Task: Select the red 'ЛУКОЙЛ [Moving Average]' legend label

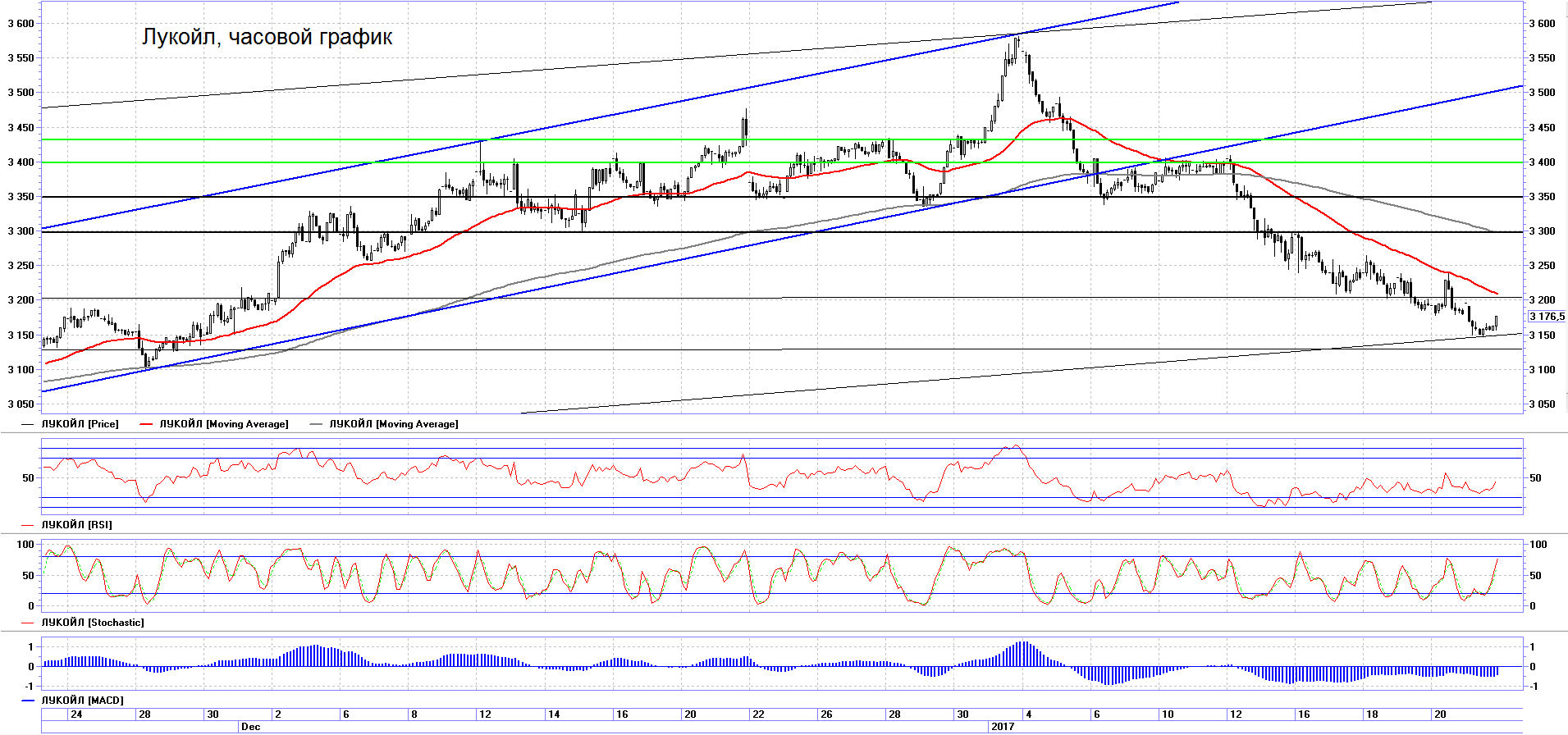Action: tap(223, 424)
